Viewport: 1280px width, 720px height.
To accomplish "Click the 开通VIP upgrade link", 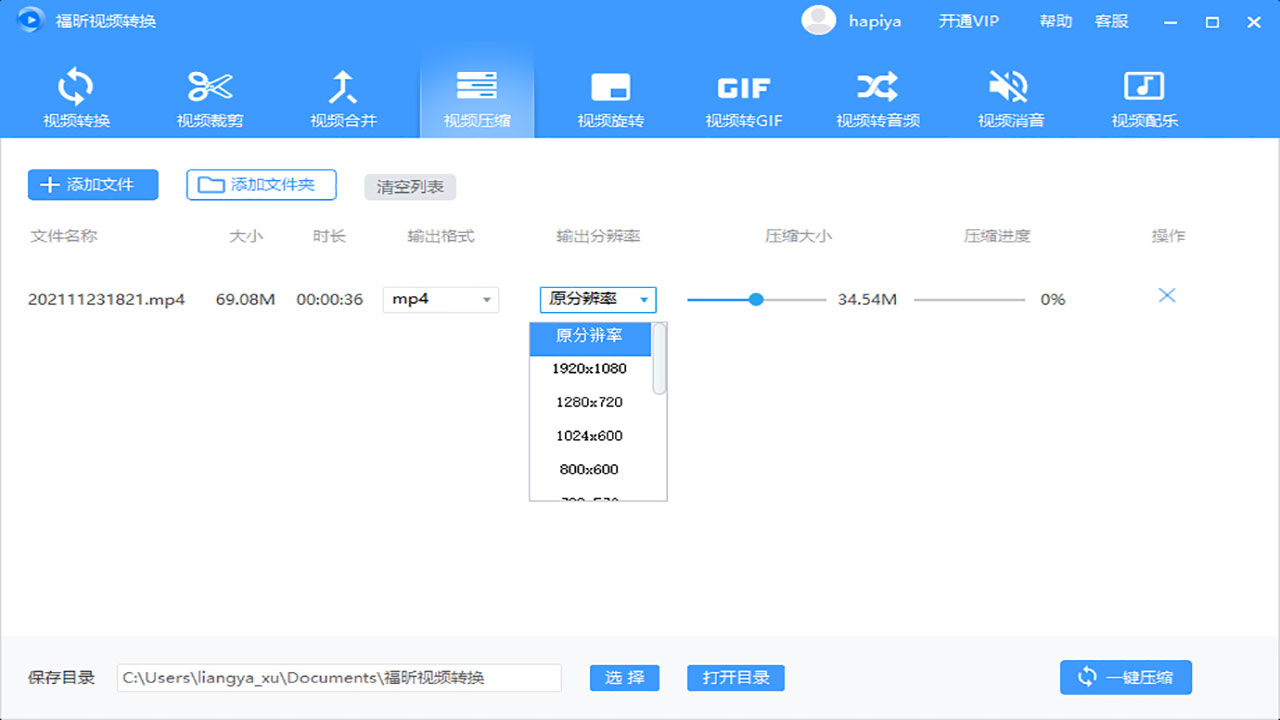I will (968, 20).
